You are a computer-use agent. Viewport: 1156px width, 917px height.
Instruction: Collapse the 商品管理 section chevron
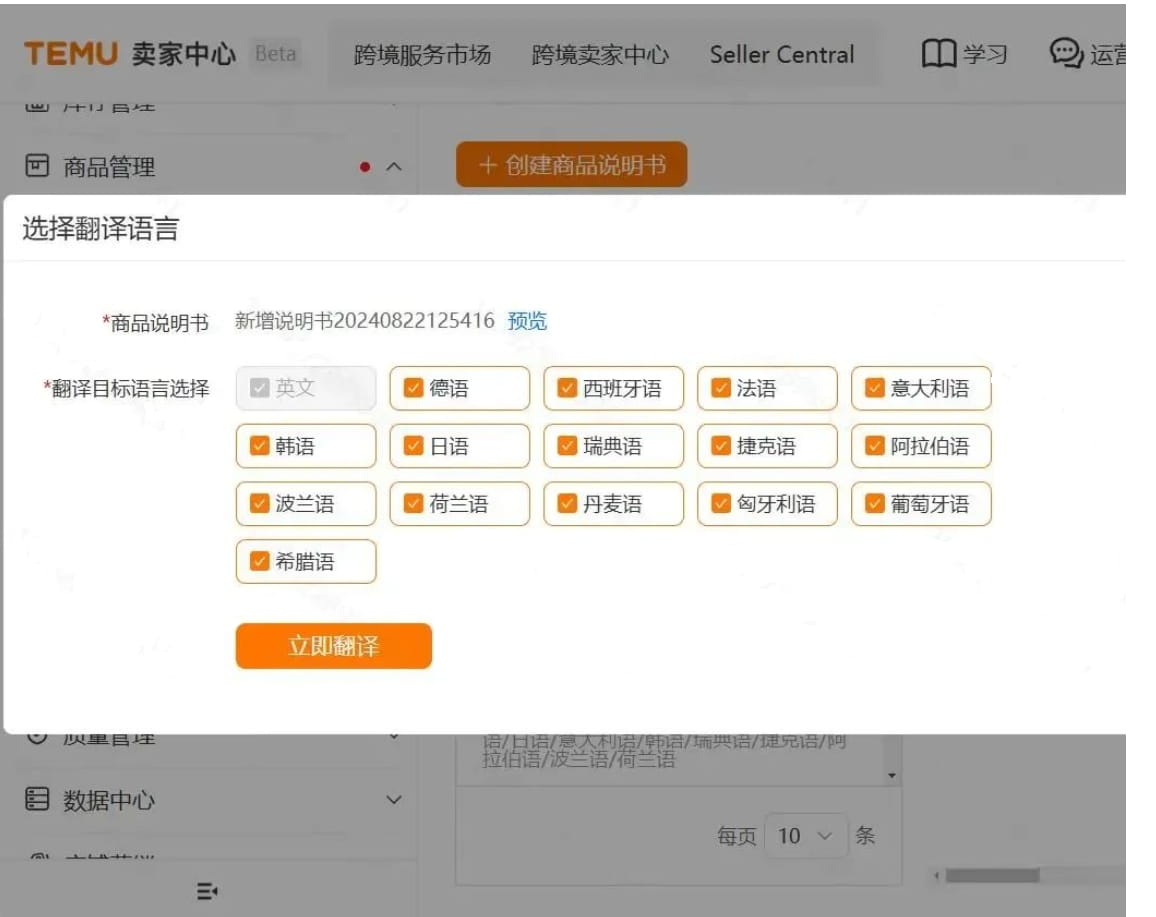click(394, 167)
